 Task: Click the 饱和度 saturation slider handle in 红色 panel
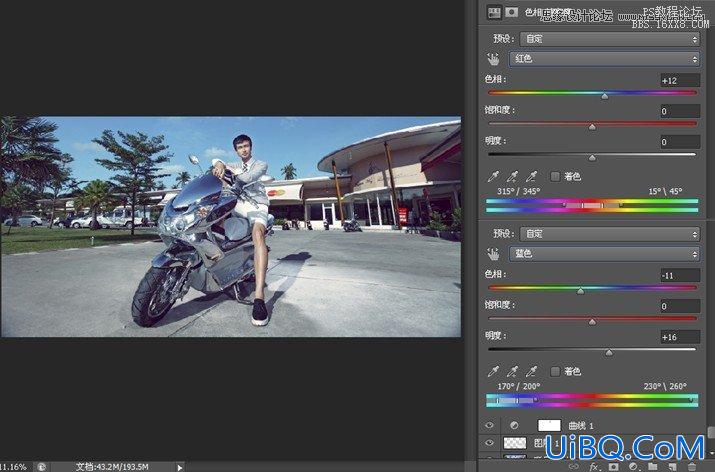point(592,126)
